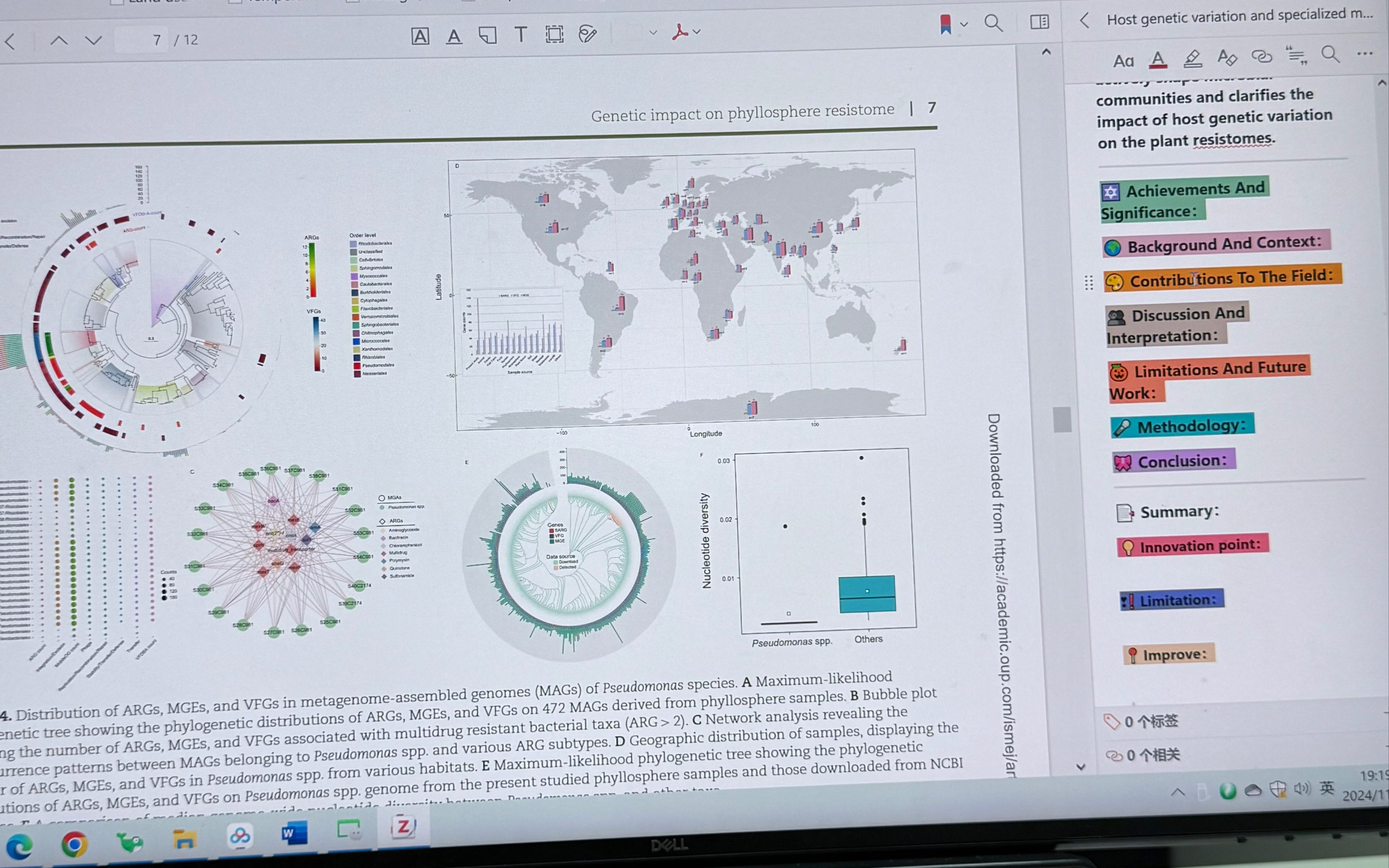
Task: Open Microsoft Word from the taskbar
Action: tap(294, 832)
